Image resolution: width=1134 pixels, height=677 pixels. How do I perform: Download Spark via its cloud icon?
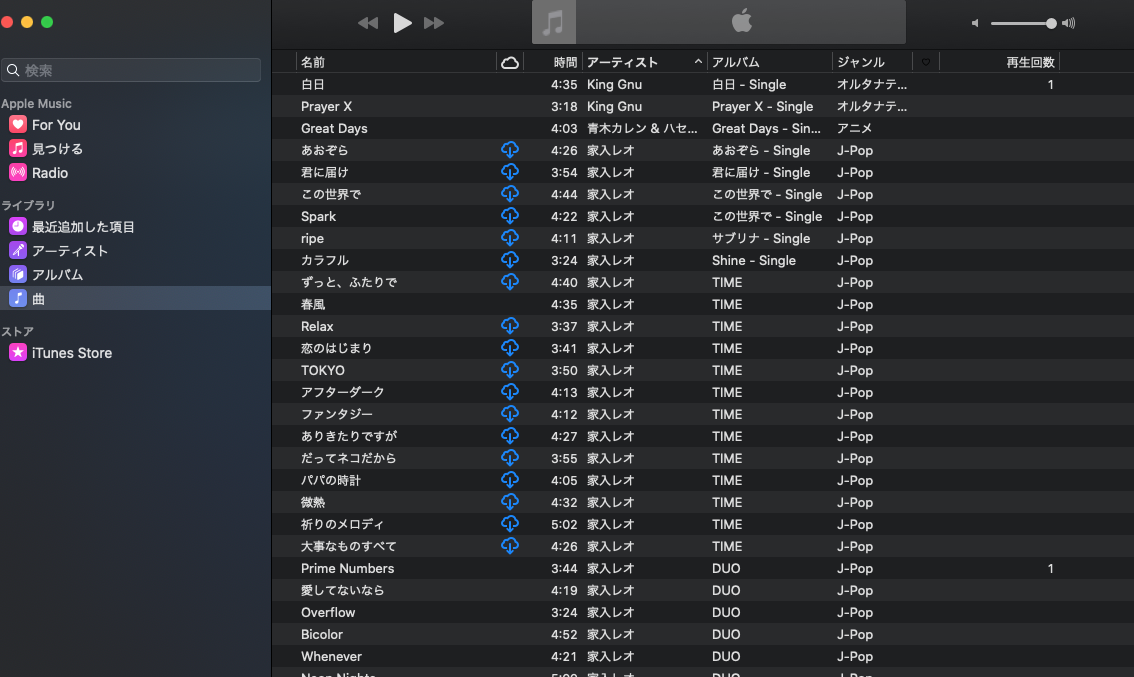point(510,216)
